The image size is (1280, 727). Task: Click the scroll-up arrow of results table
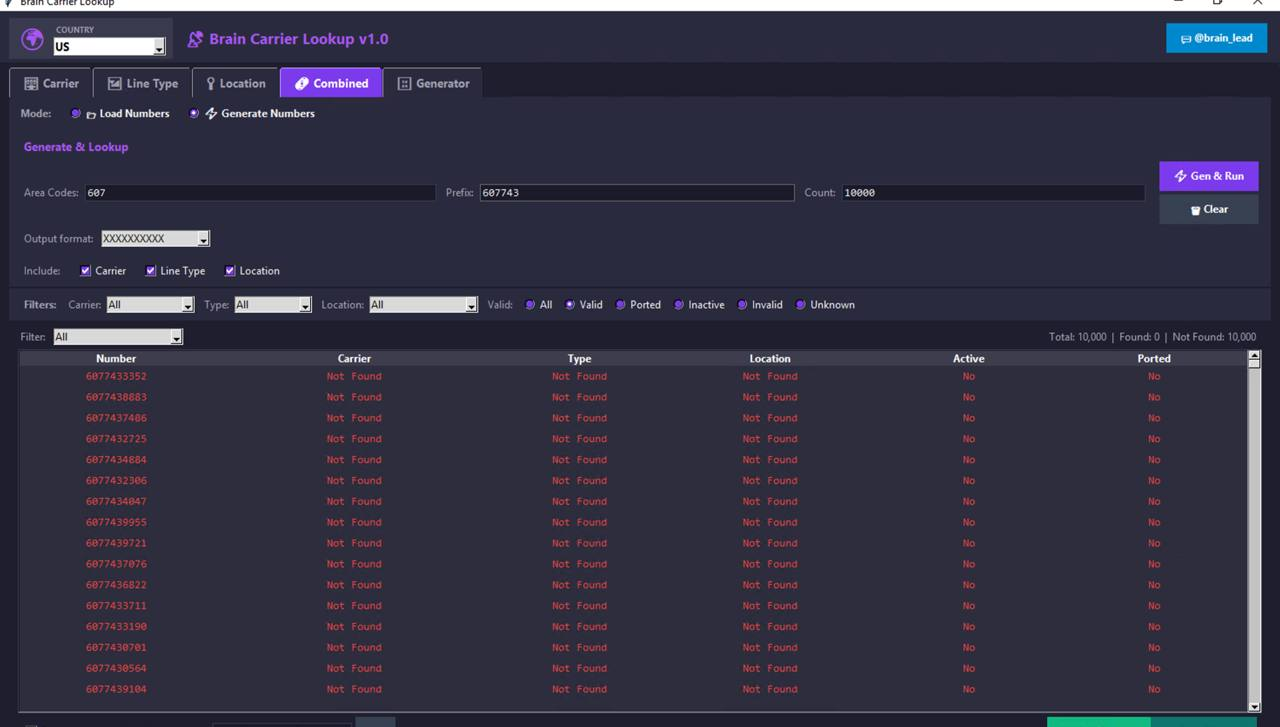[1254, 358]
